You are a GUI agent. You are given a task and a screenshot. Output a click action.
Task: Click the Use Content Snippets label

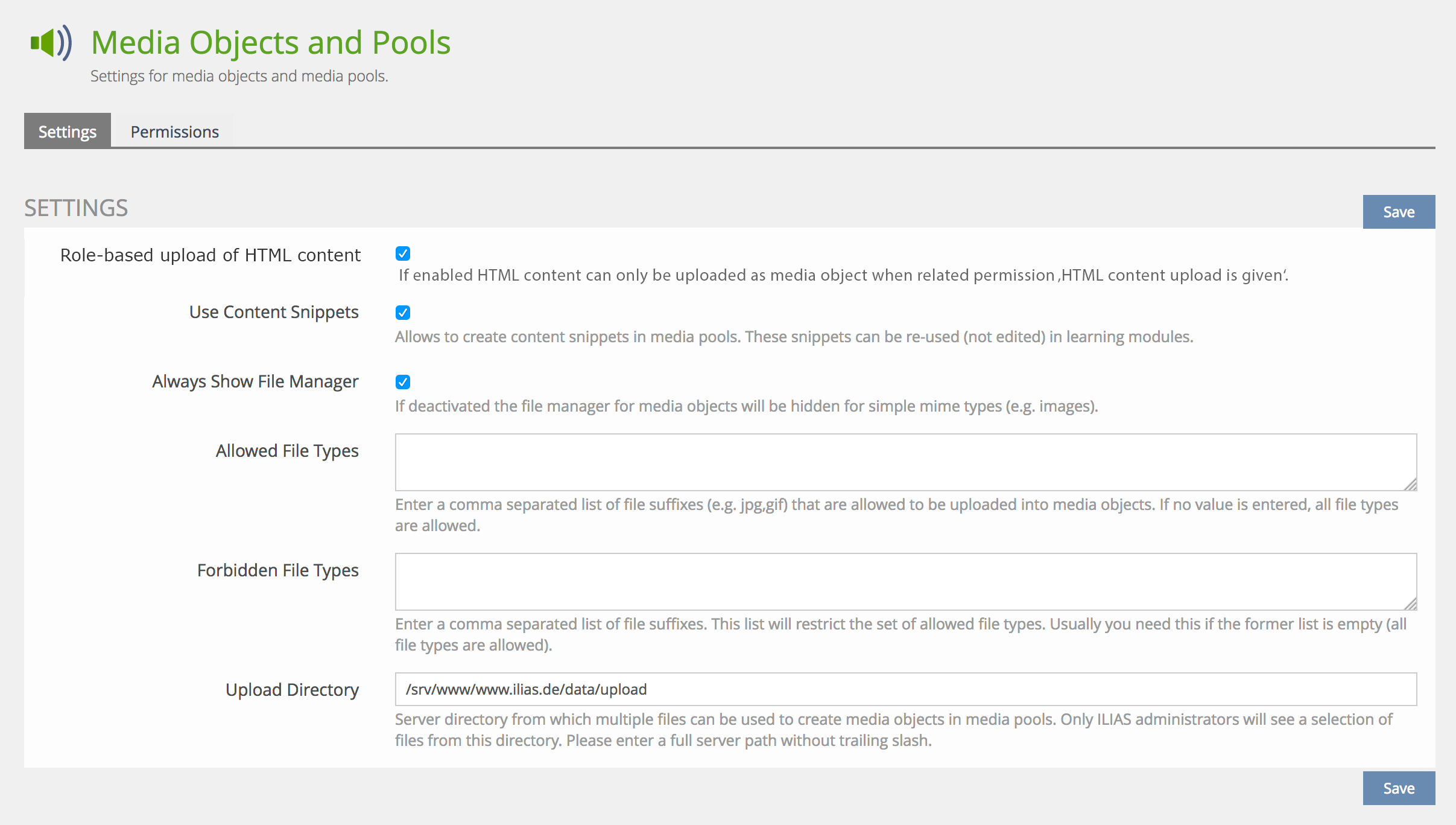(274, 312)
